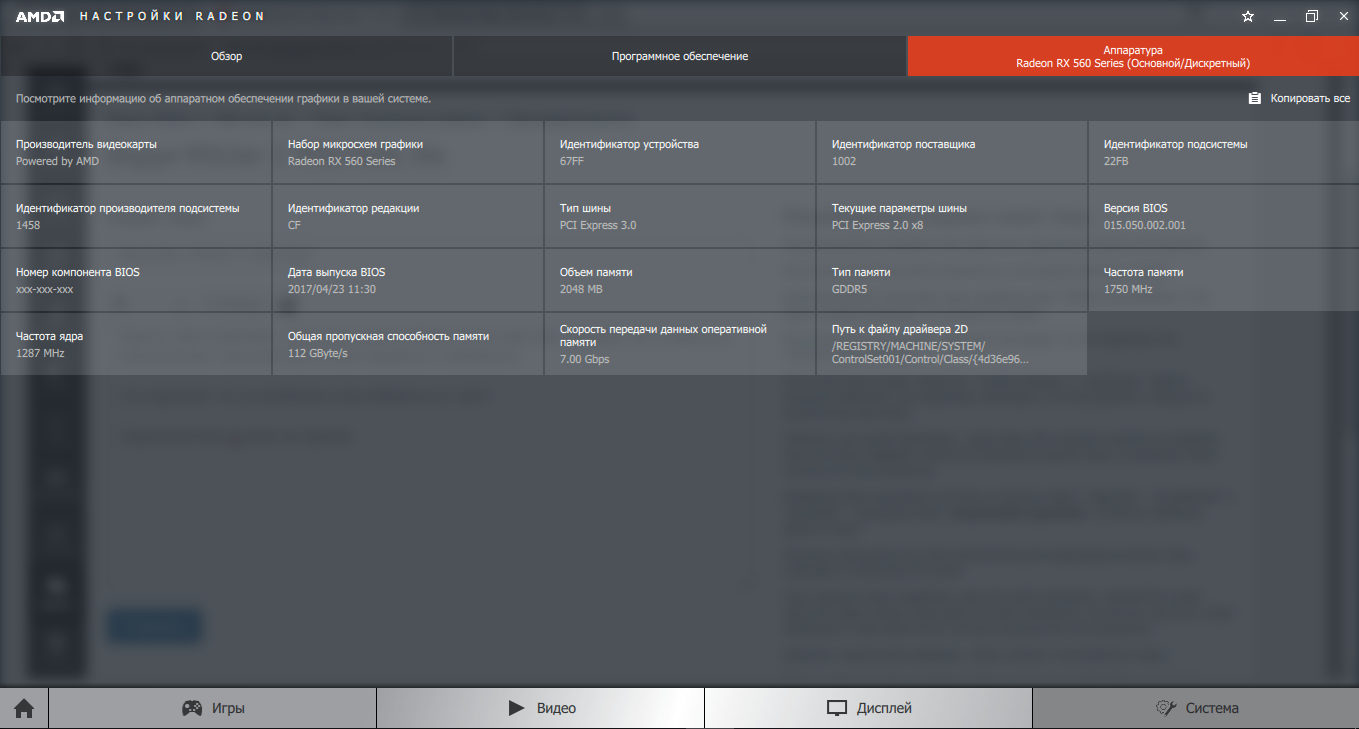Viewport: 1359px width, 729px height.
Task: Click the Тип памяти label
Action: [x=861, y=272]
